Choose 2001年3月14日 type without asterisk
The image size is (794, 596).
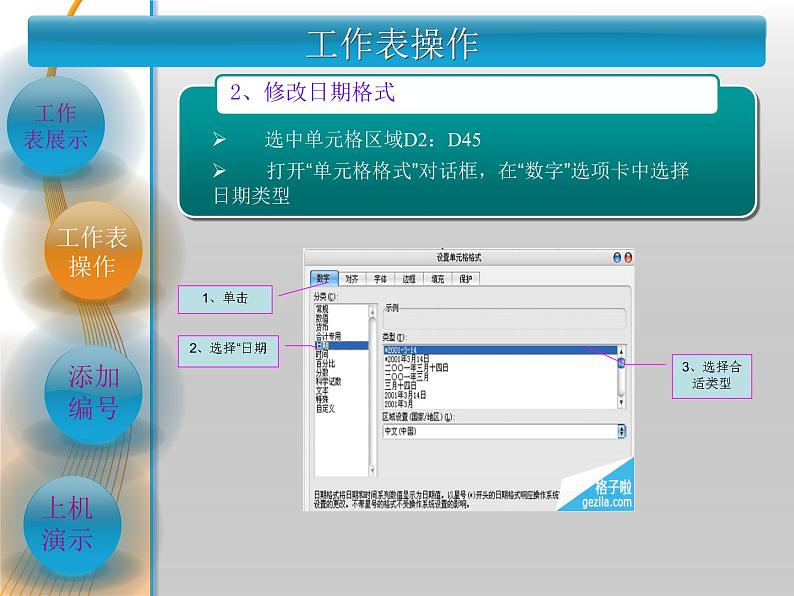pyautogui.click(x=405, y=395)
